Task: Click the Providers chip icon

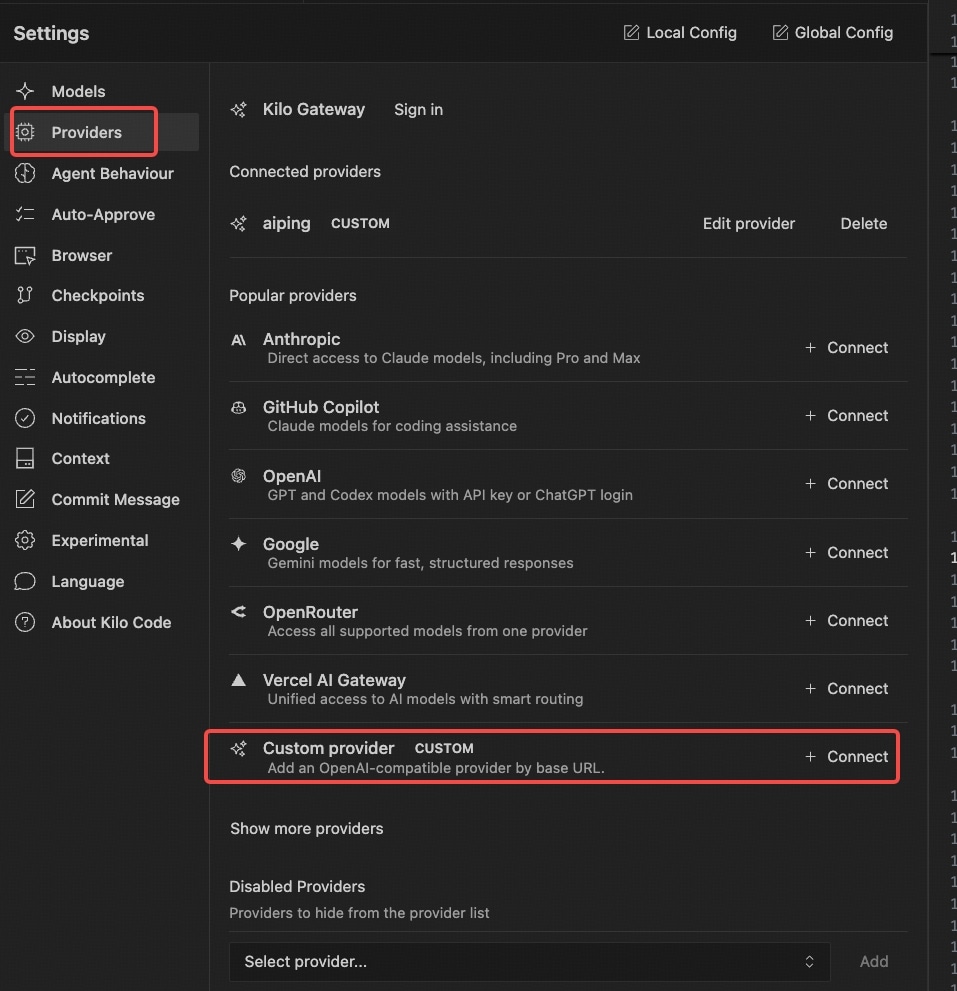Action: [25, 132]
